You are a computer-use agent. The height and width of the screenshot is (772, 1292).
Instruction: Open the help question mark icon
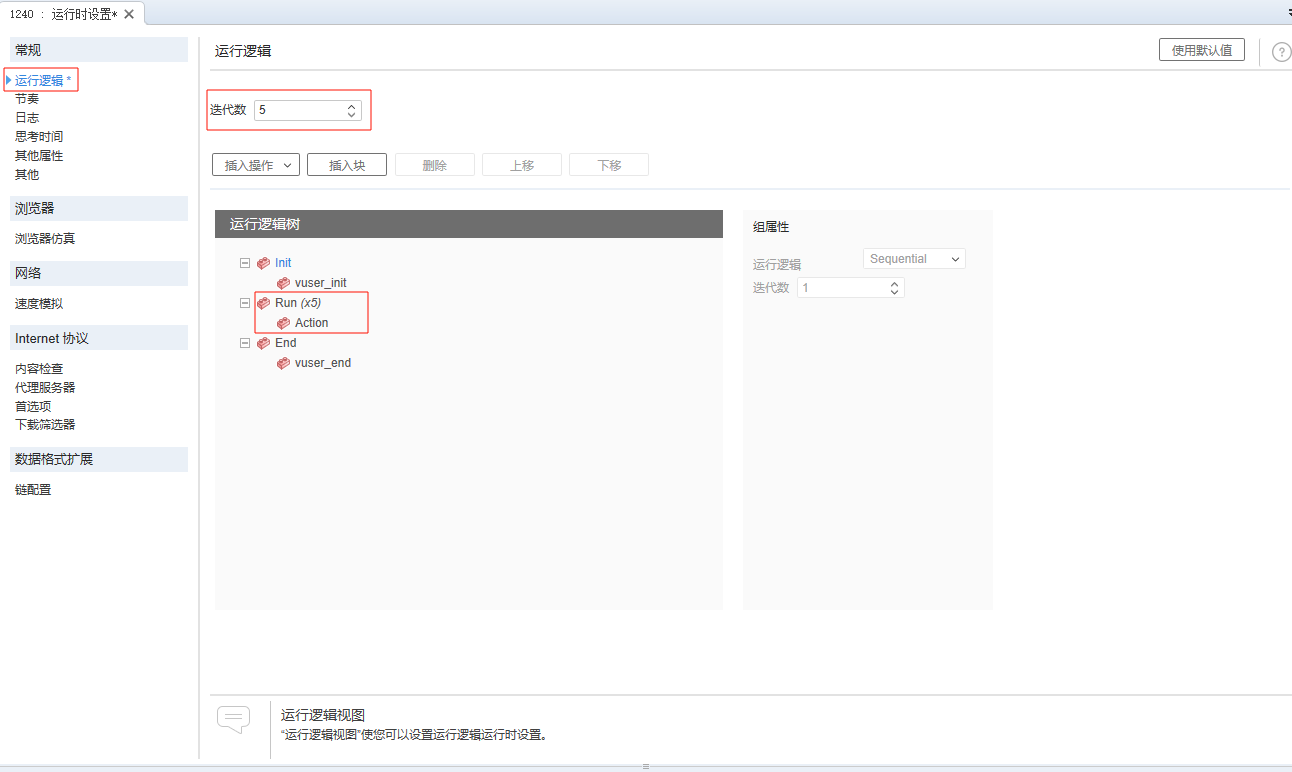pyautogui.click(x=1281, y=52)
